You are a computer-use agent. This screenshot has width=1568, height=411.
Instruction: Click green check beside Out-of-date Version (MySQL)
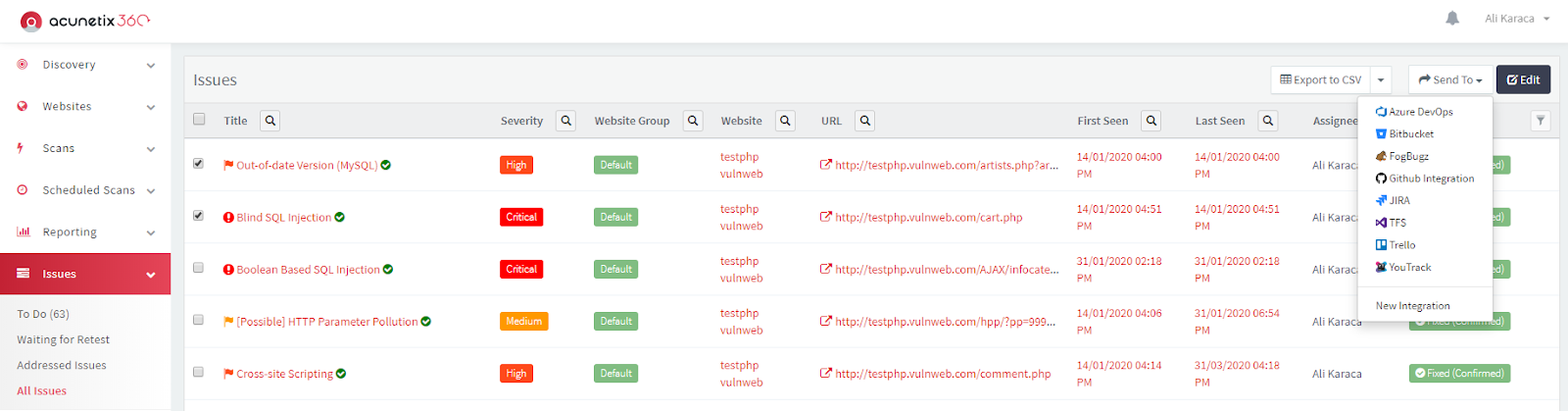pyautogui.click(x=386, y=165)
